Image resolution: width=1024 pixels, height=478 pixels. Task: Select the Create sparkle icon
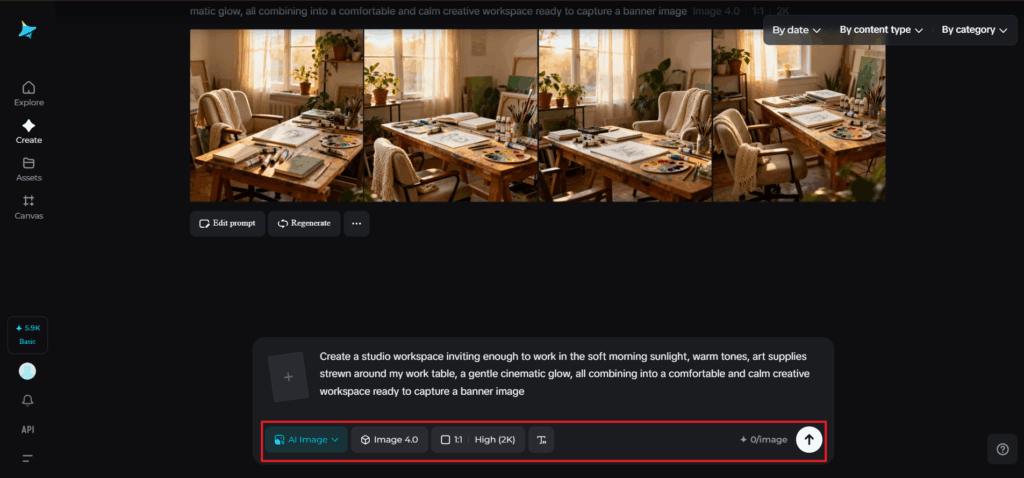(28, 131)
